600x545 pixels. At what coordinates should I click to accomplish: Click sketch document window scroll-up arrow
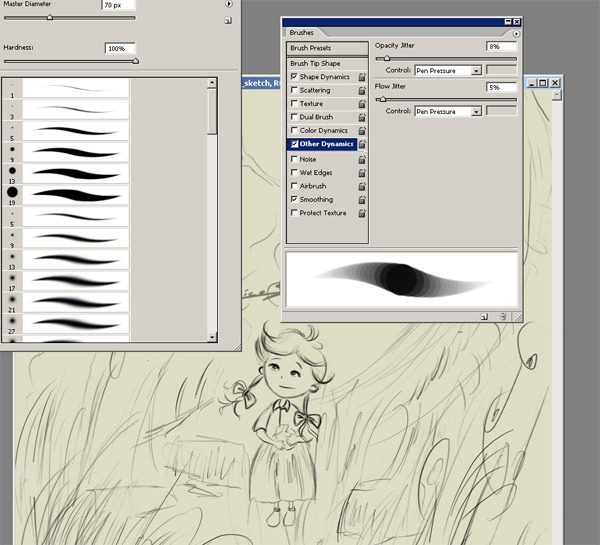[556, 95]
